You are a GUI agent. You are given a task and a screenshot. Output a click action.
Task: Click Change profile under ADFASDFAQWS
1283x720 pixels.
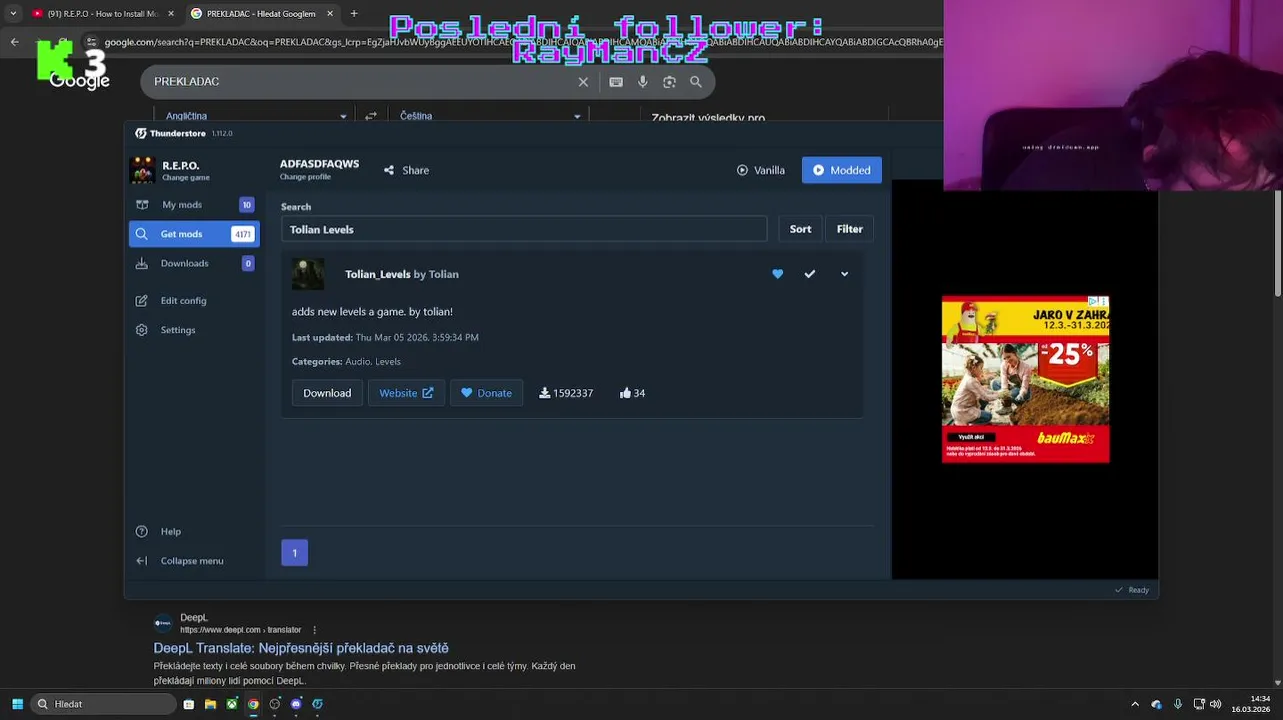point(305,177)
